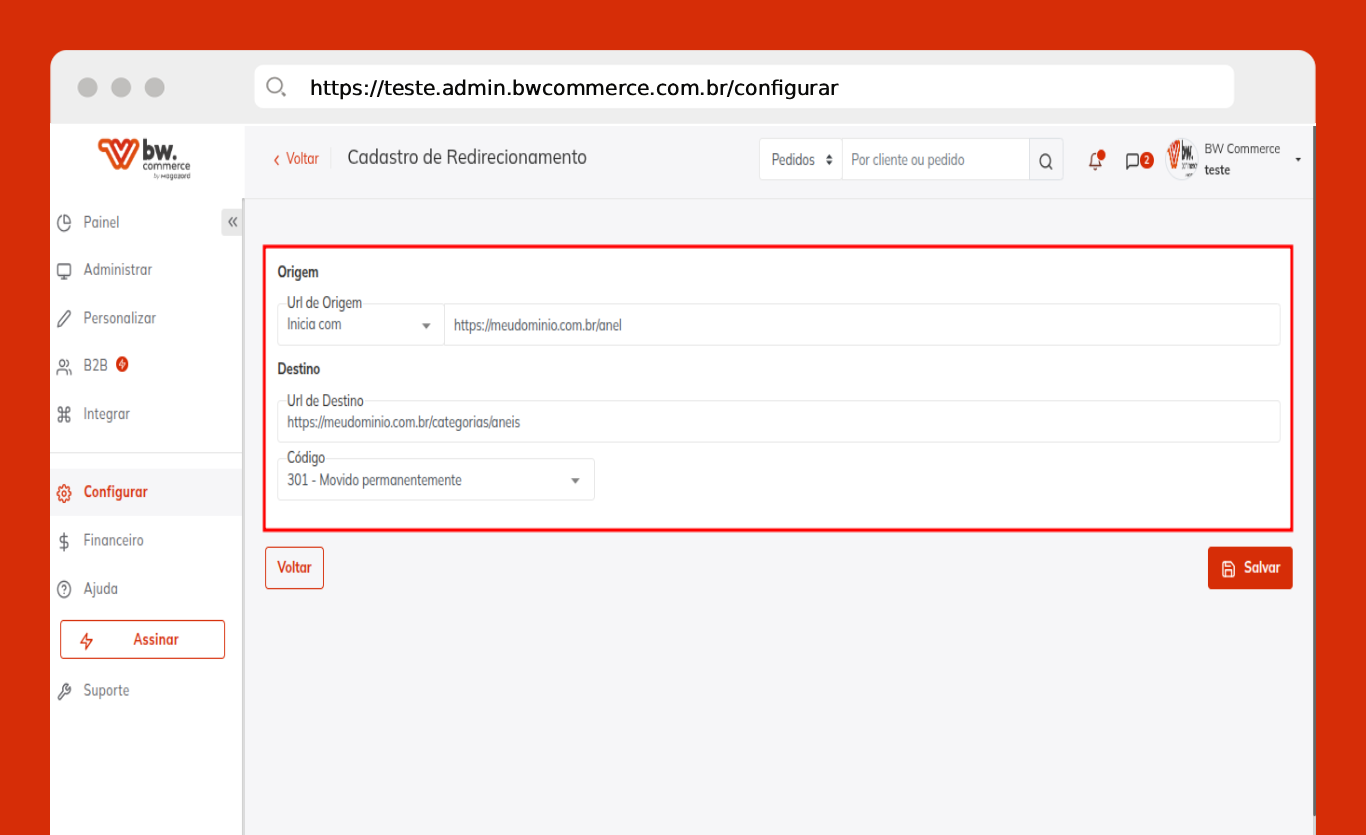The image size is (1366, 835).
Task: Go to the Financeiro section
Action: pos(113,540)
